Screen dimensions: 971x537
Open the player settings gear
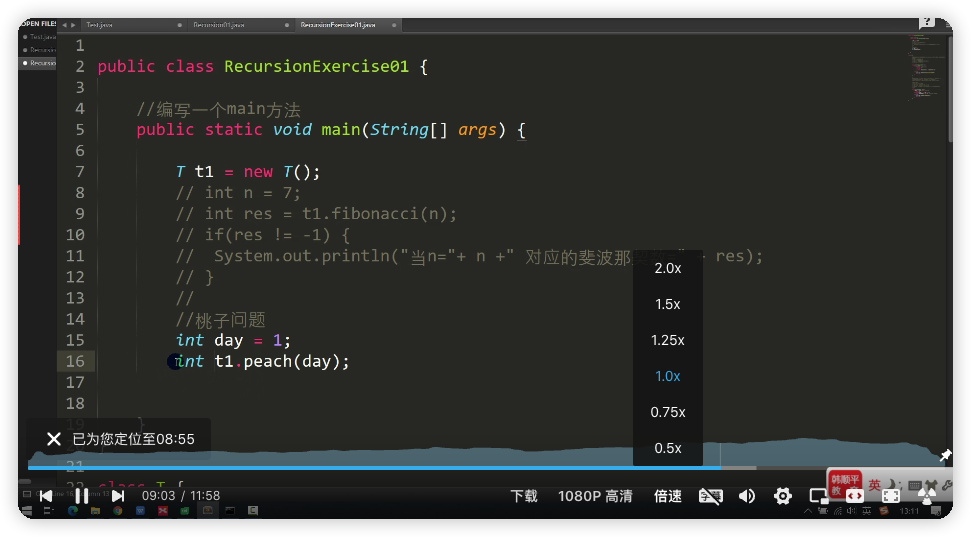pyautogui.click(x=783, y=496)
